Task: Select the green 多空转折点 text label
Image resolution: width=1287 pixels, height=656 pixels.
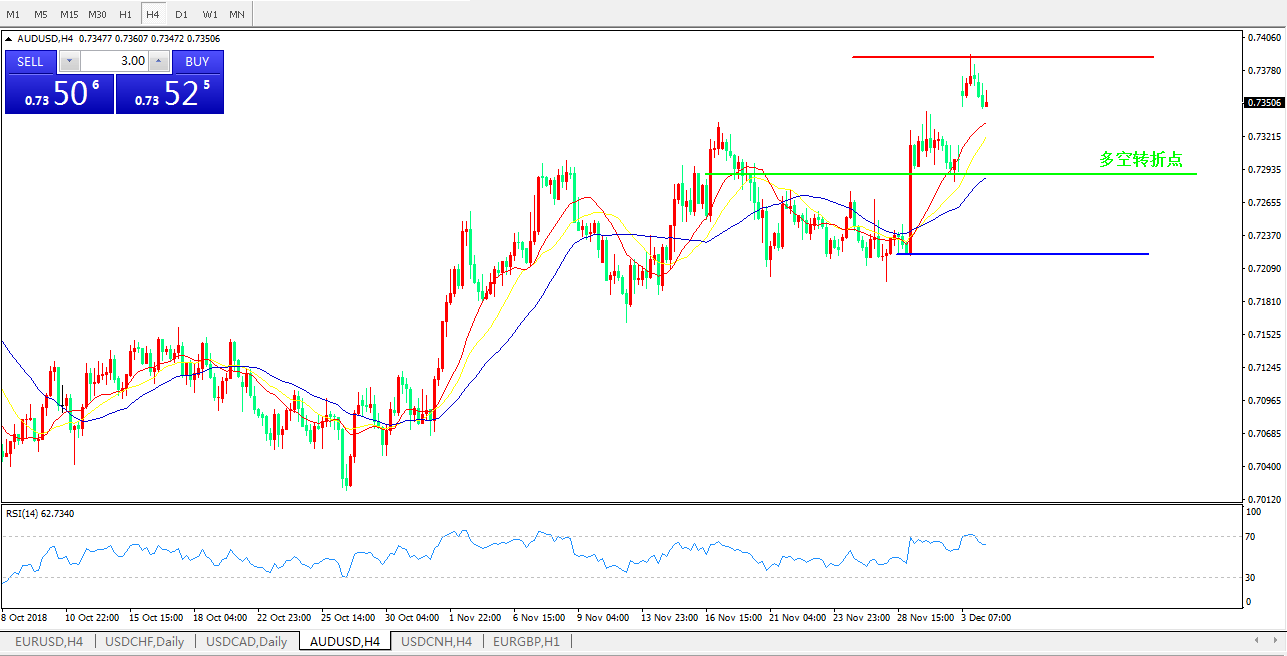Action: (1141, 159)
